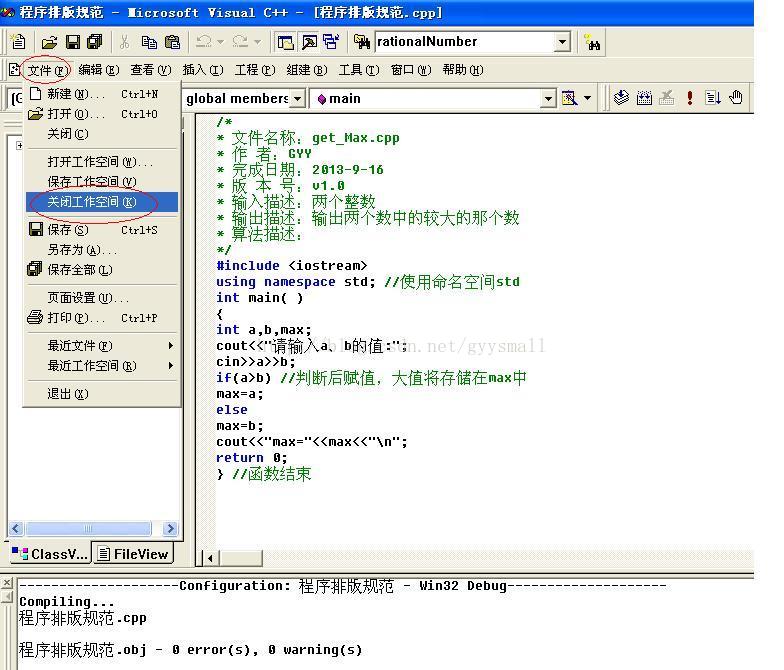Click the breakpoint hand icon
The width and height of the screenshot is (784, 670).
pyautogui.click(x=736, y=98)
